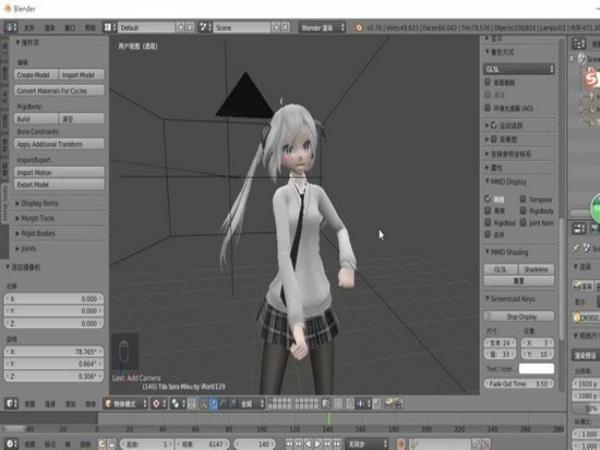
Task: Open the first menu in 3D view header
Action: (x=30, y=404)
